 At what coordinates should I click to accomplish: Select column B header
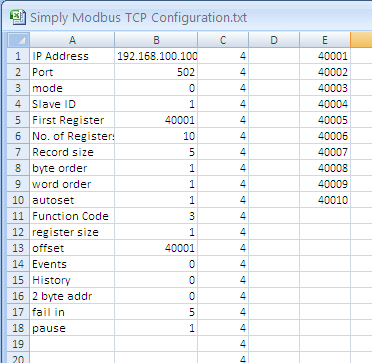click(156, 40)
